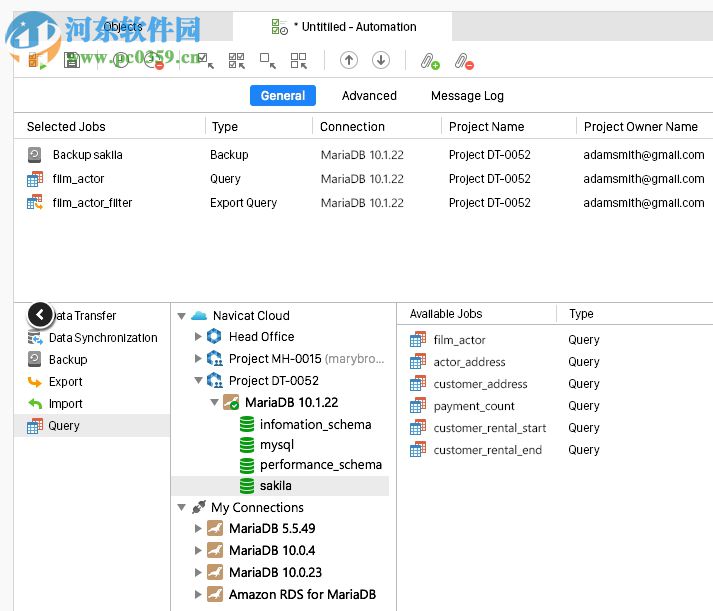Select film_actor in Available Jobs list
713x611 pixels.
(x=459, y=340)
